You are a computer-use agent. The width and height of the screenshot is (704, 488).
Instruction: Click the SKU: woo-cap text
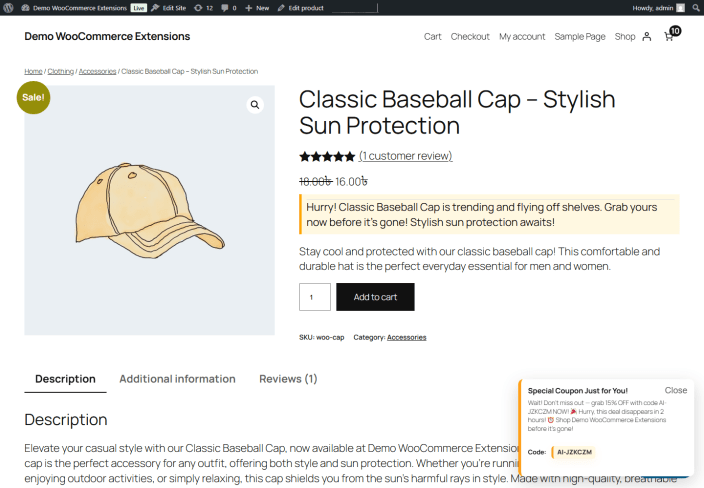tap(321, 337)
